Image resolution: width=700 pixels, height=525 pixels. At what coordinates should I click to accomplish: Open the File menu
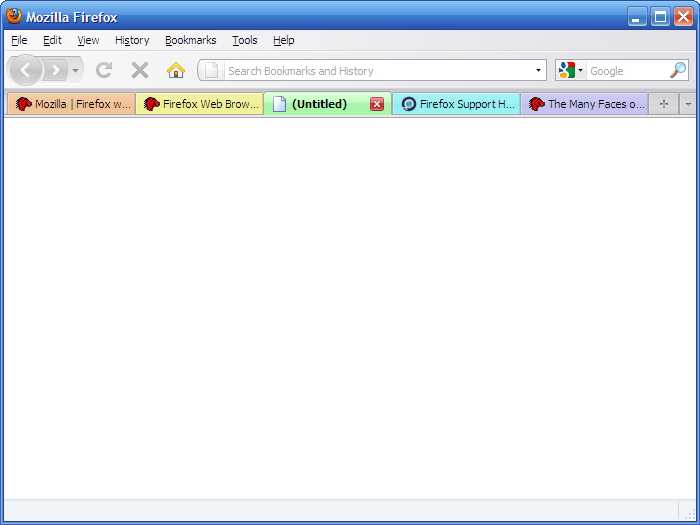[19, 40]
